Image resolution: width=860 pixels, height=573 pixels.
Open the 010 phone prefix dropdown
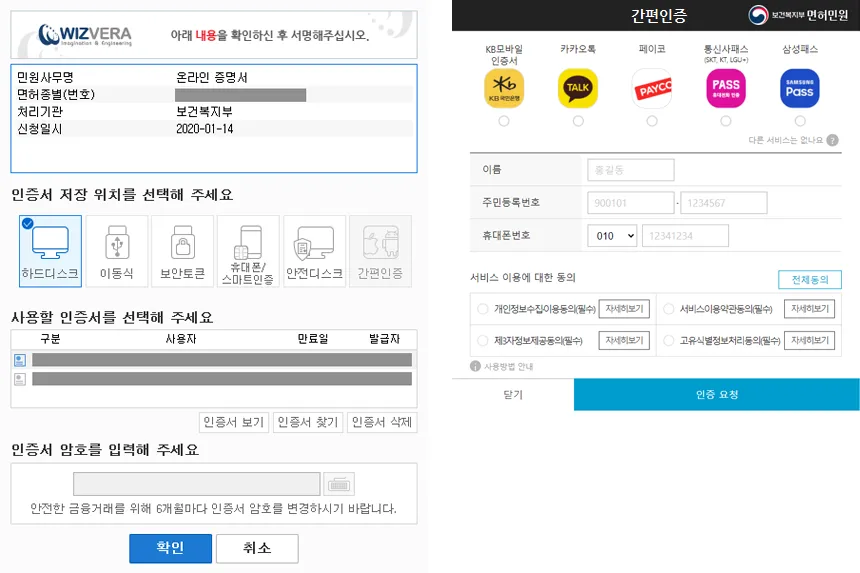pyautogui.click(x=612, y=236)
